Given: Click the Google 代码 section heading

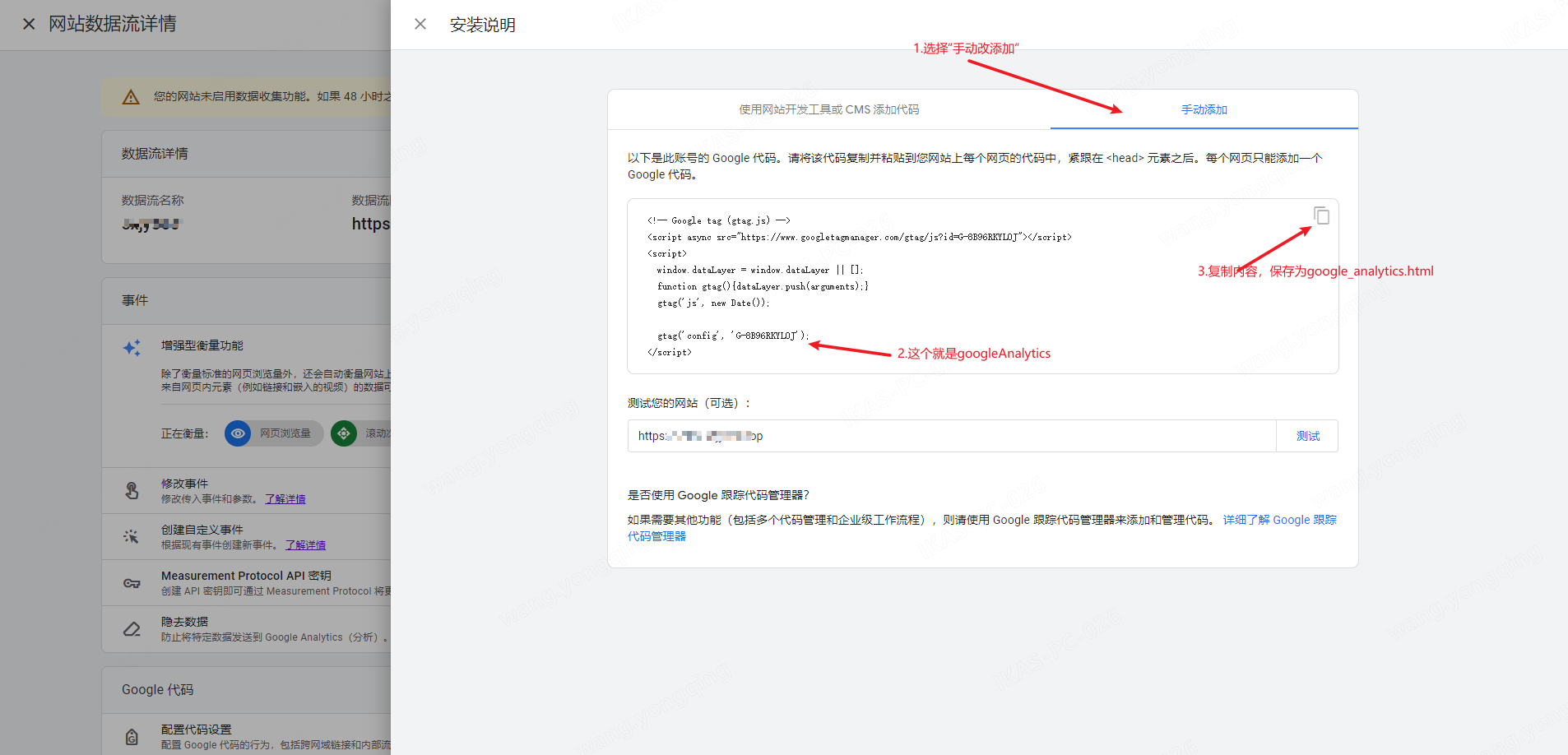Looking at the screenshot, I should 158,690.
